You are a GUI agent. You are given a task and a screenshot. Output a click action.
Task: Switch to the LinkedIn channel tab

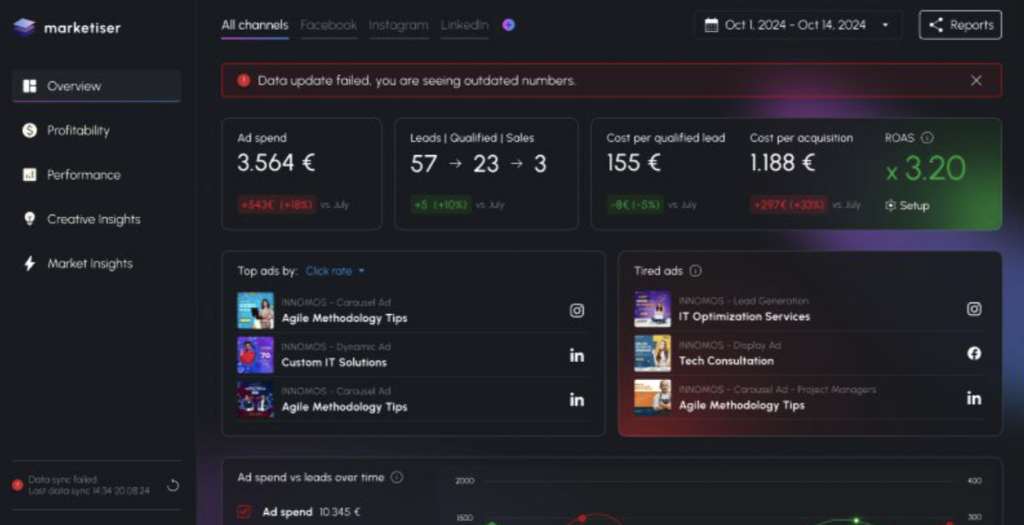click(465, 25)
